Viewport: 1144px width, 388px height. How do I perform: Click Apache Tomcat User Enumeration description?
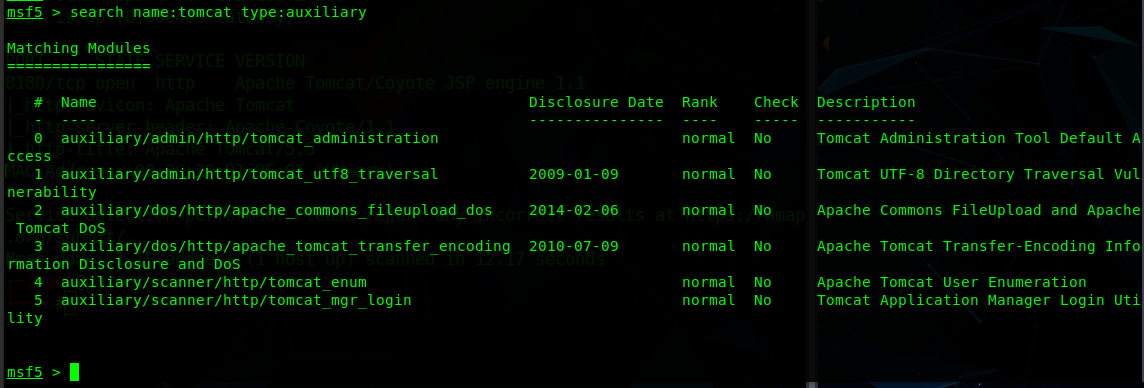(x=952, y=282)
